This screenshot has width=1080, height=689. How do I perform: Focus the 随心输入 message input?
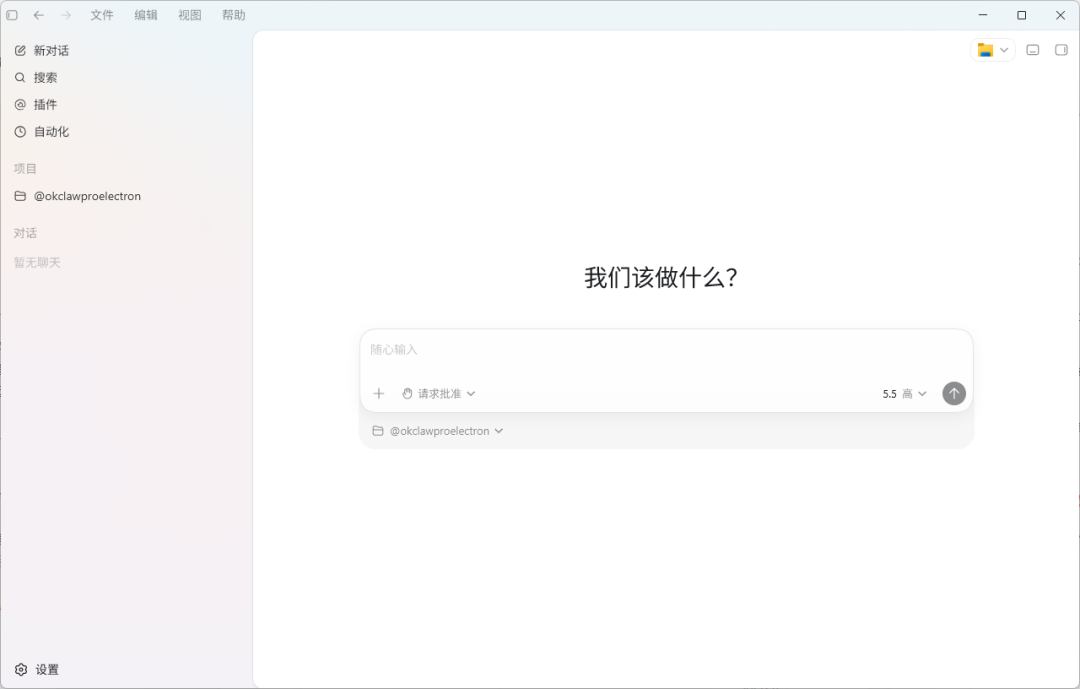coord(666,350)
